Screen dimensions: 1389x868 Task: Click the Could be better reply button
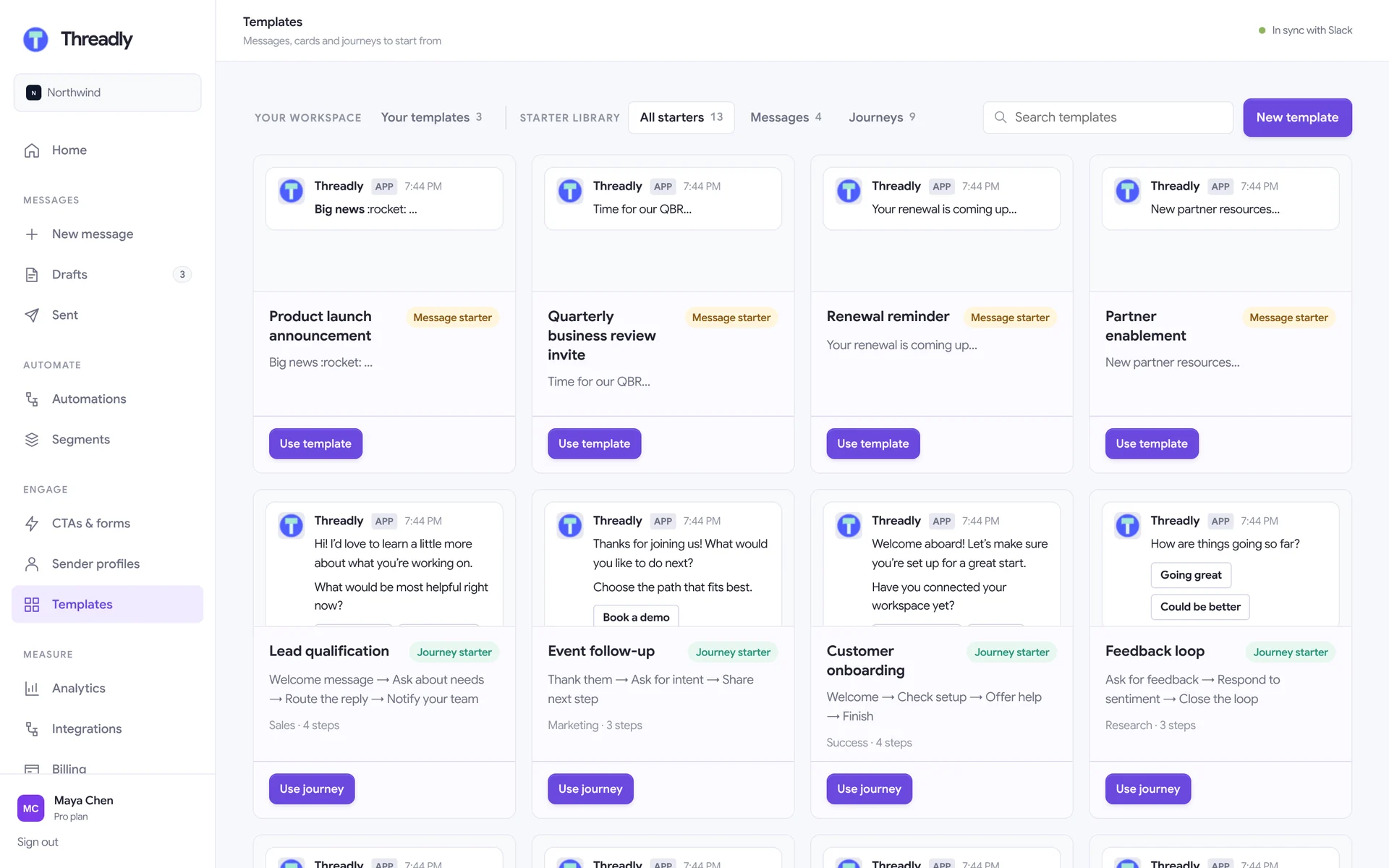(1200, 607)
